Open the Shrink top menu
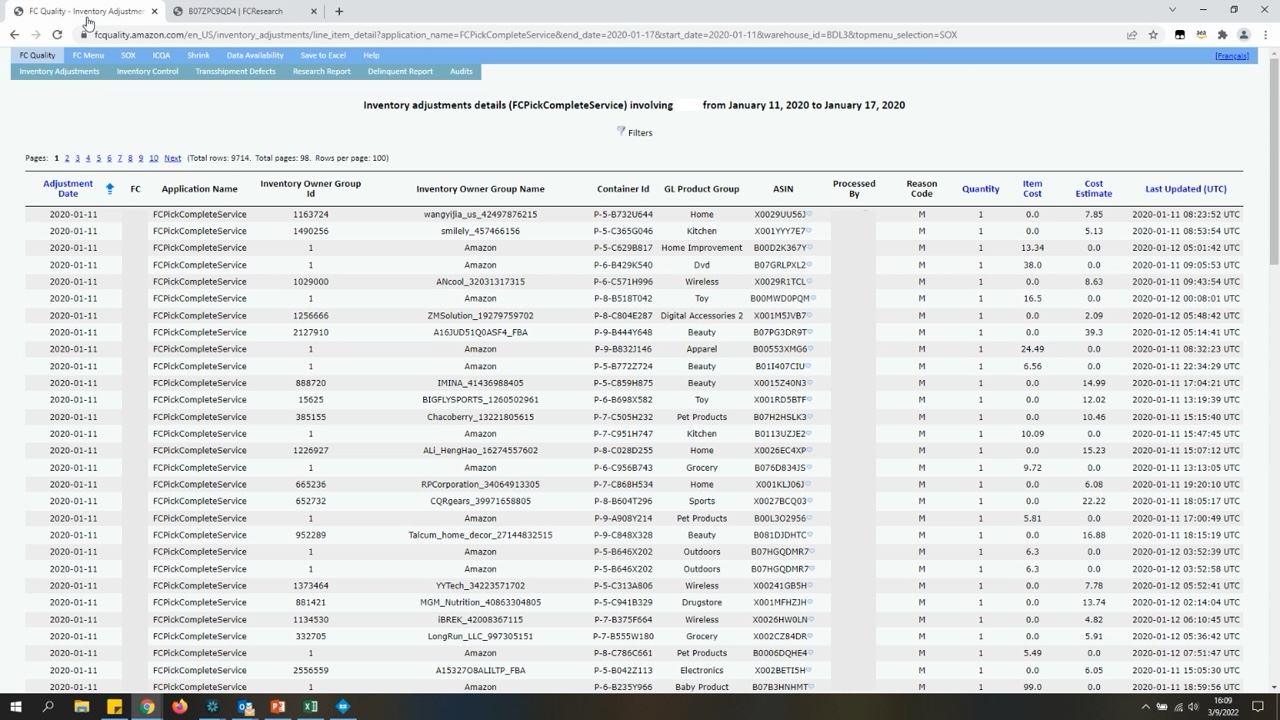The image size is (1280, 720). [x=198, y=55]
